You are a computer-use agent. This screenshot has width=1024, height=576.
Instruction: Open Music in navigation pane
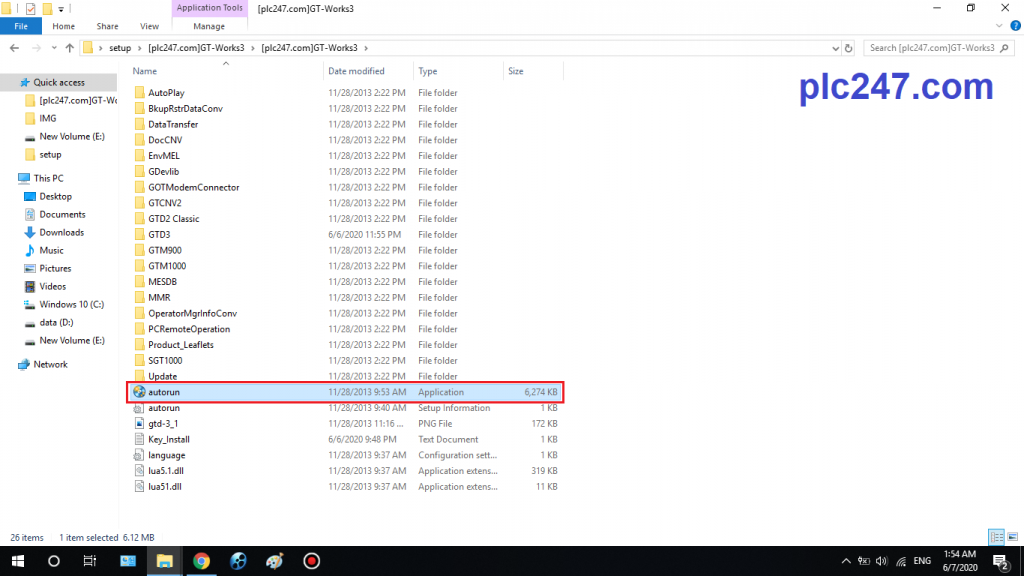click(x=51, y=251)
